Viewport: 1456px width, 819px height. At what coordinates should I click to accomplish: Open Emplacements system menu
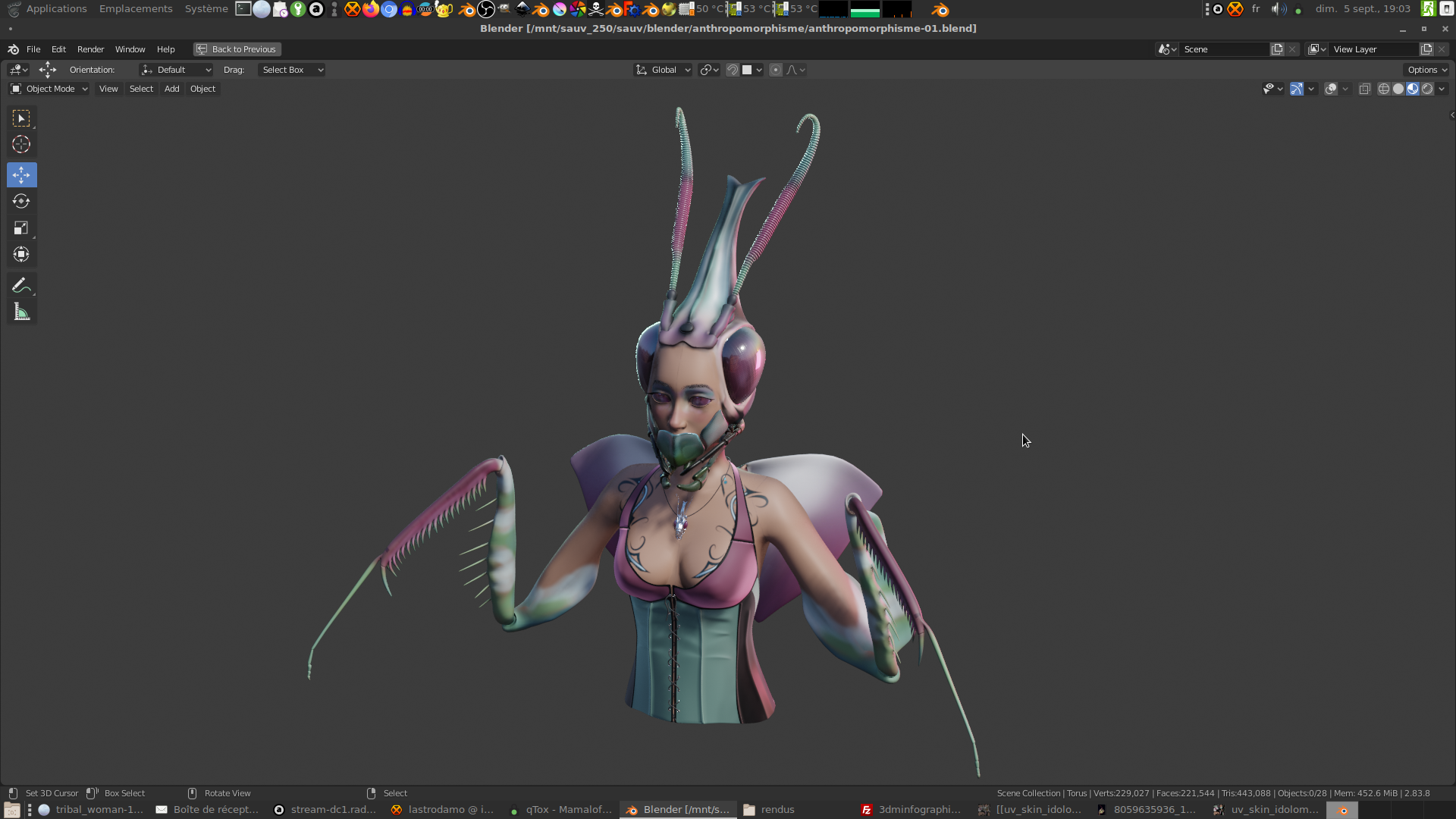coord(136,9)
